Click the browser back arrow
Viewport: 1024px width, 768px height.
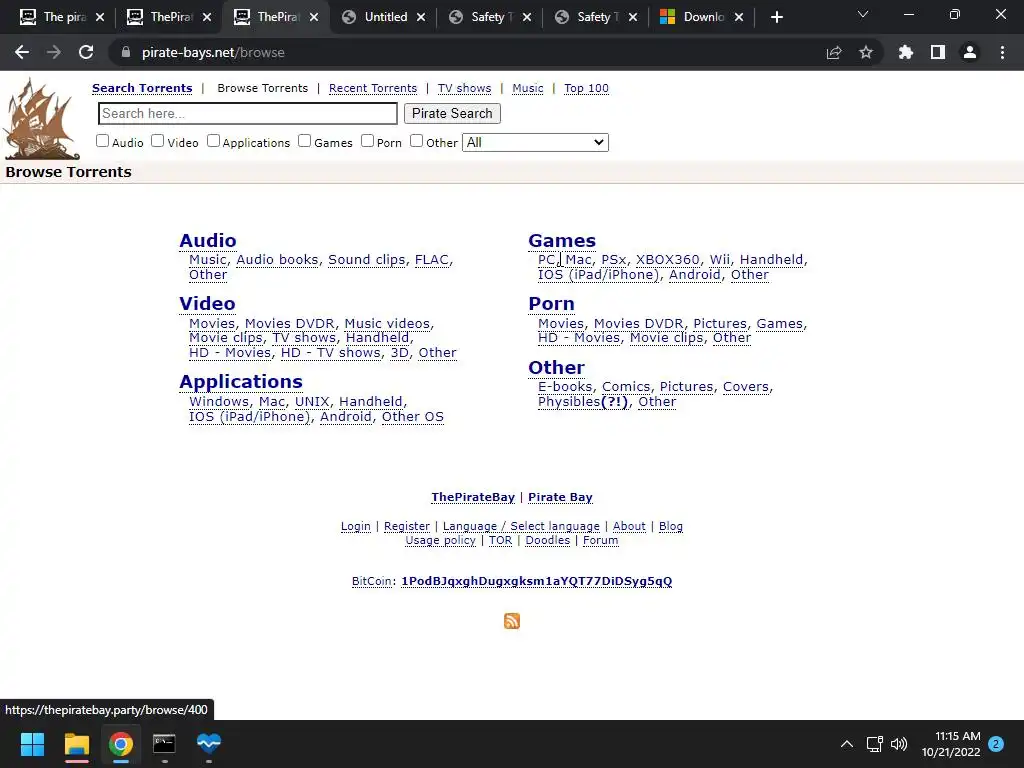click(x=22, y=52)
